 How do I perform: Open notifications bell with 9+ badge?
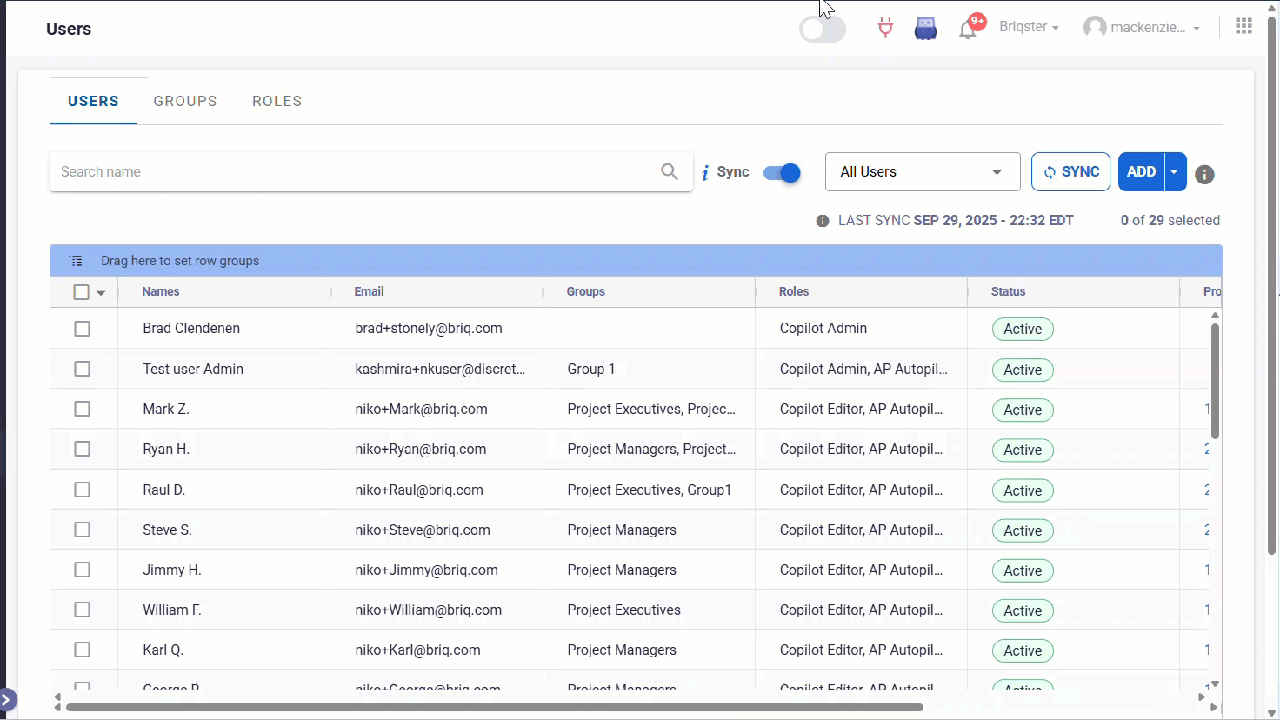pyautogui.click(x=969, y=27)
